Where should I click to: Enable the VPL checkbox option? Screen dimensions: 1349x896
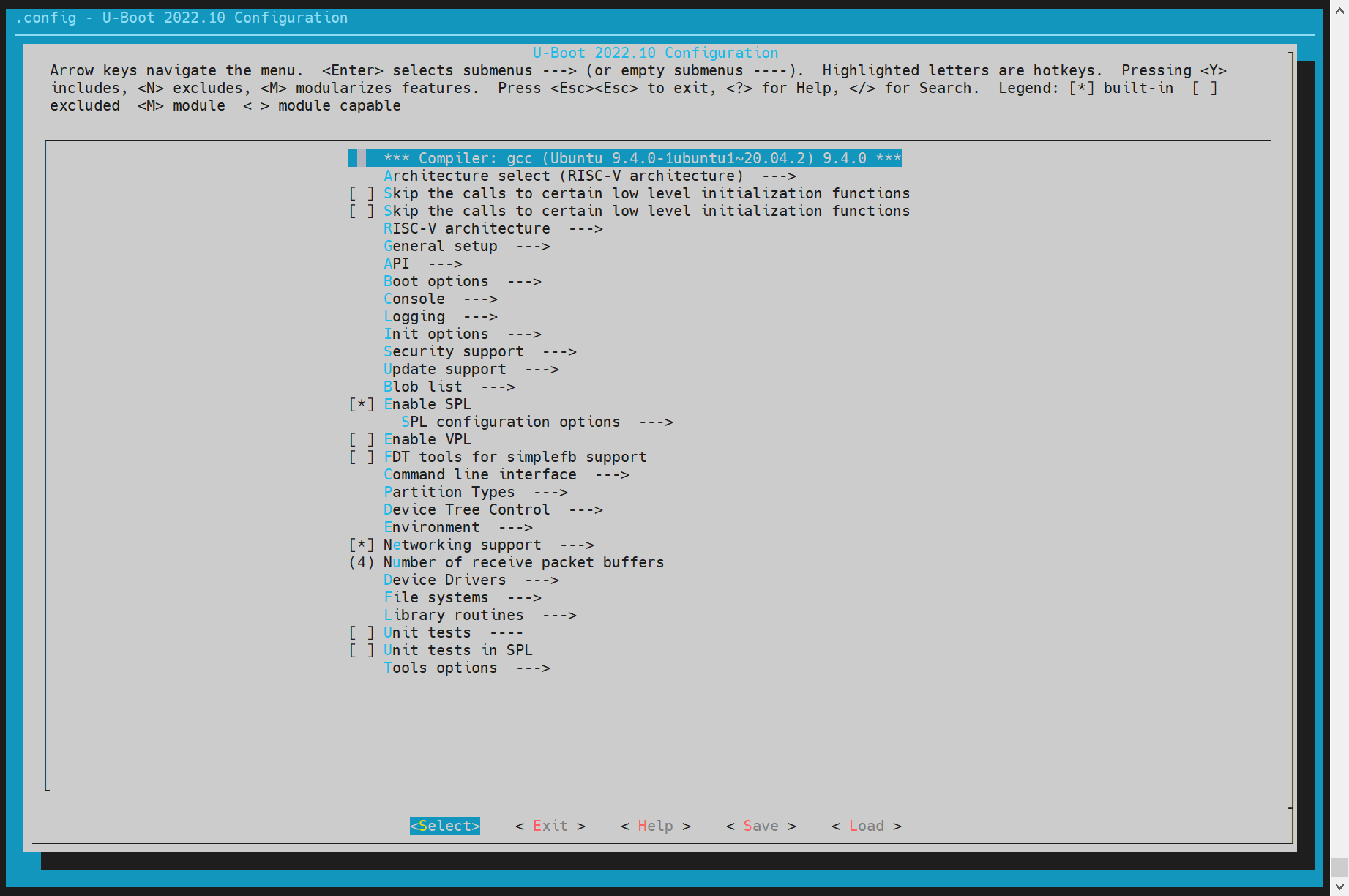pyautogui.click(x=362, y=439)
